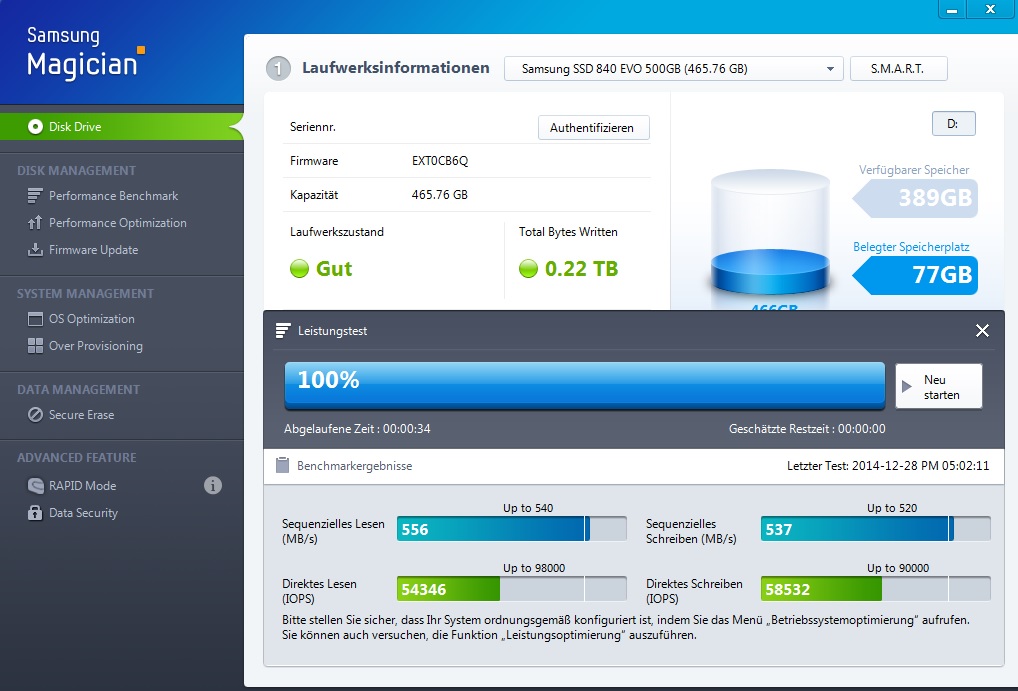1018x691 pixels.
Task: Click the 100% benchmark progress bar
Action: tap(584, 386)
